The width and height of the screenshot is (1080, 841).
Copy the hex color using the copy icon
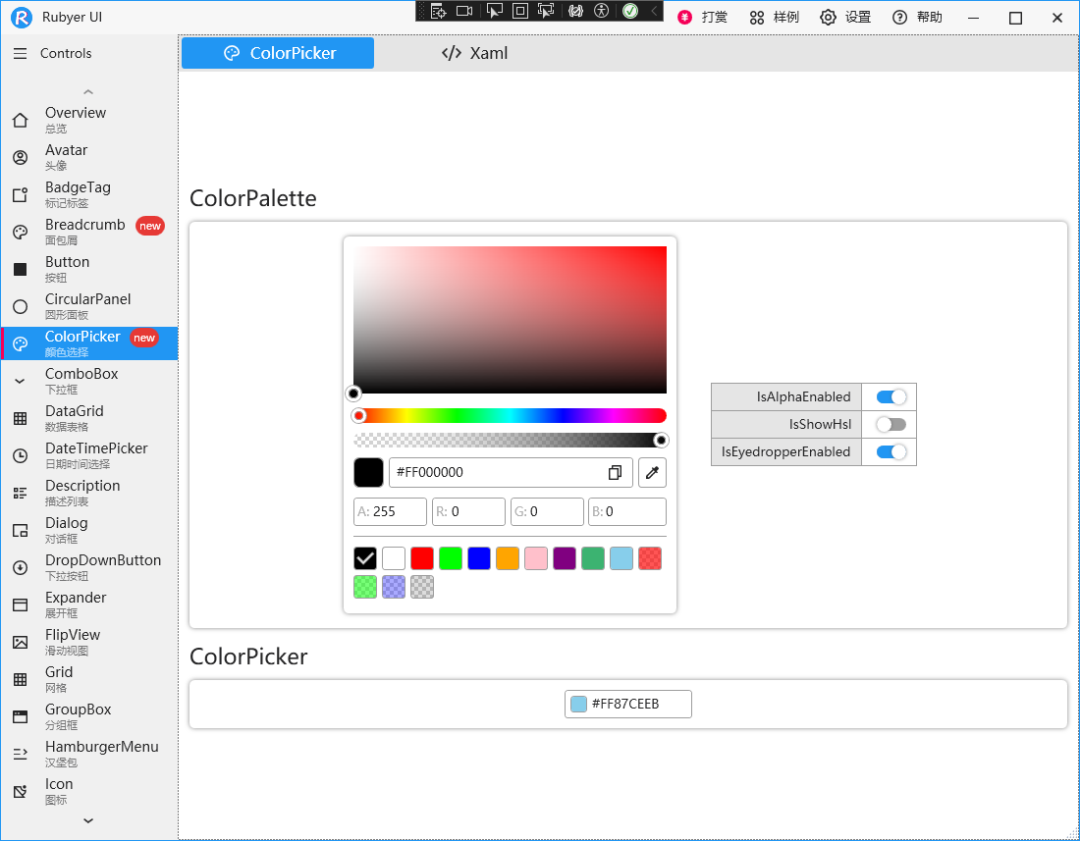[x=614, y=472]
